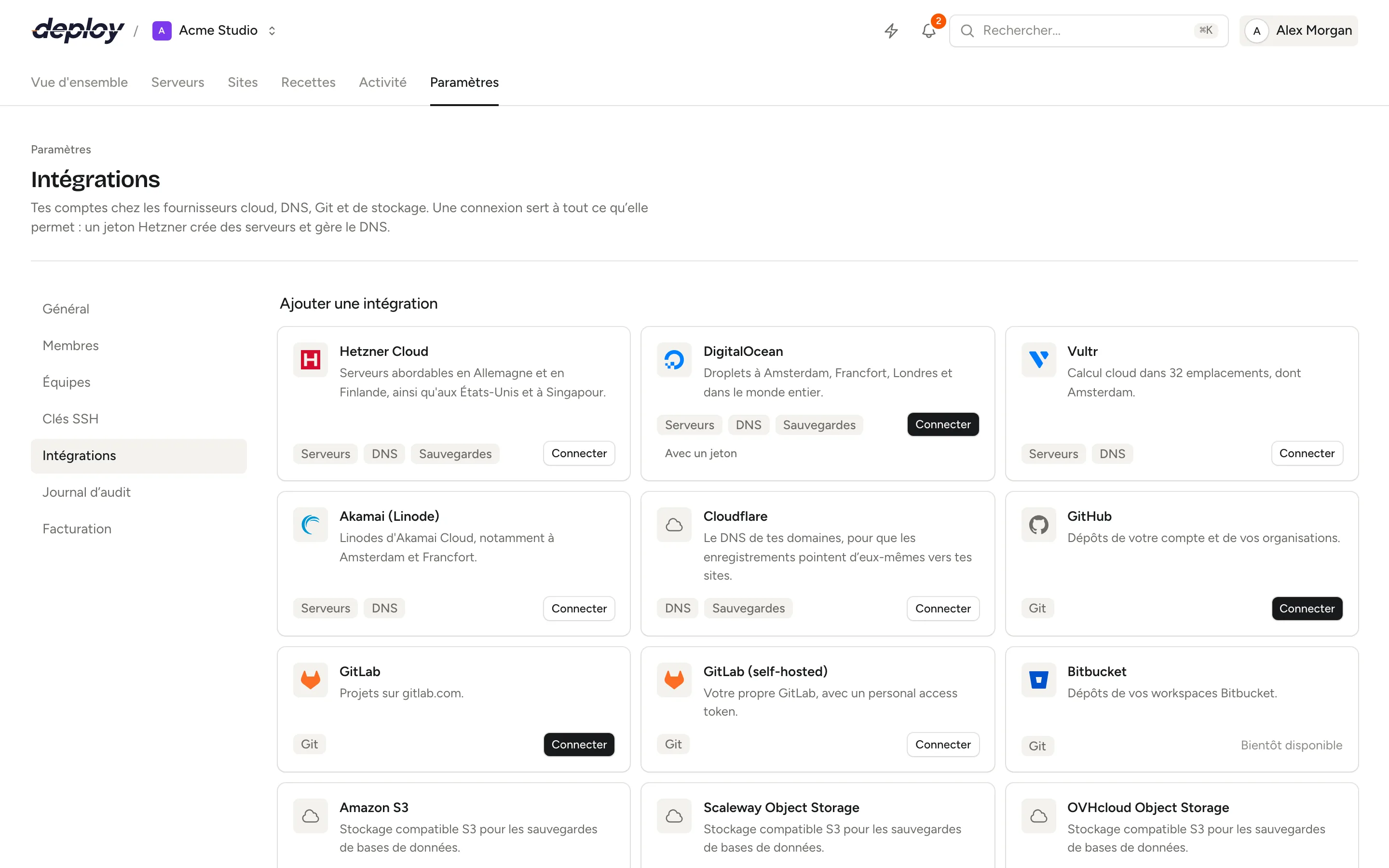Open Général in settings sidebar

coord(139,309)
